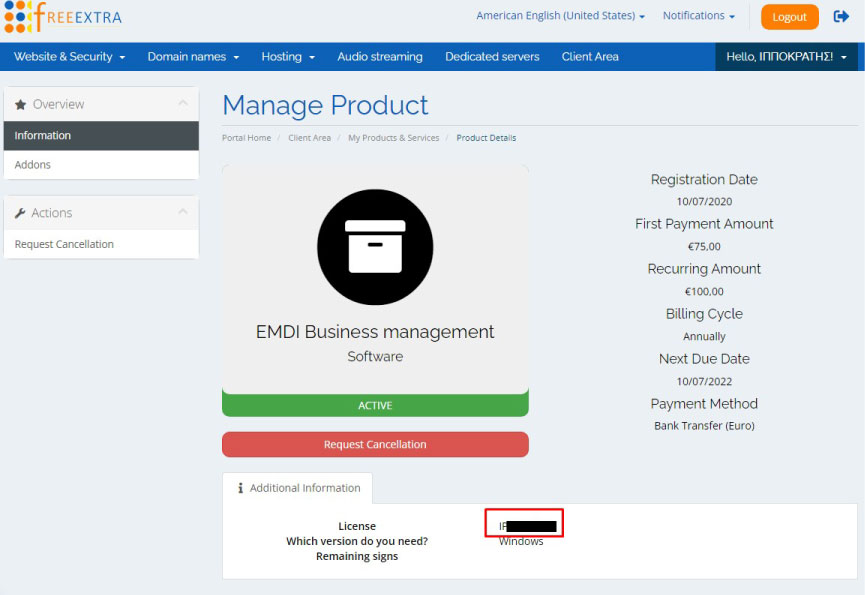
Task: Click the Windows version value
Action: coord(521,542)
